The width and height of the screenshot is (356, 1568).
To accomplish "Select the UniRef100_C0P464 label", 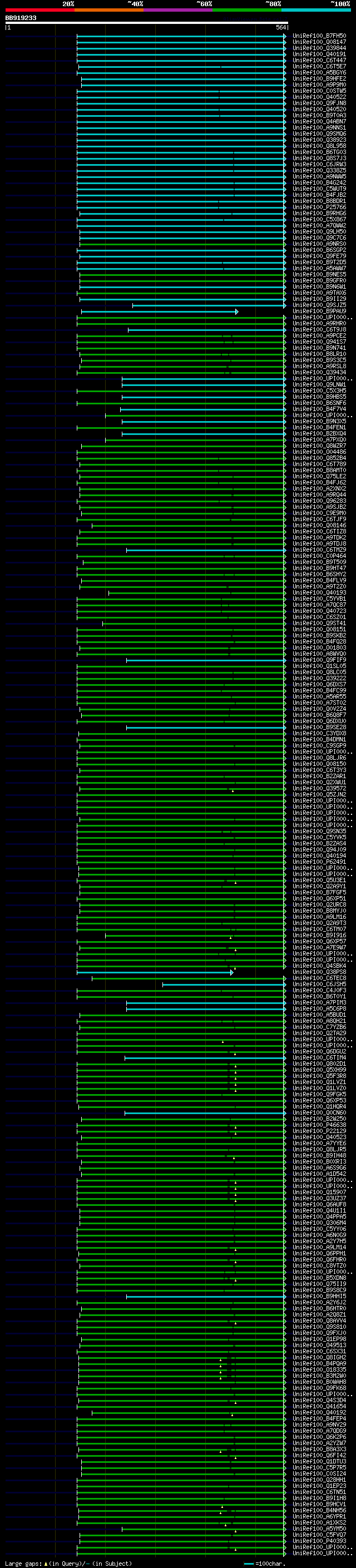I will pyautogui.click(x=319, y=556).
